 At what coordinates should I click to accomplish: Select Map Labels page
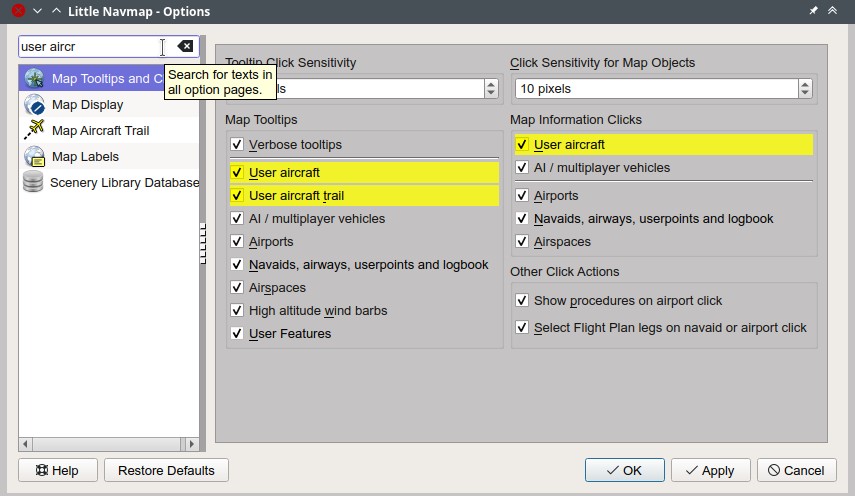pyautogui.click(x=109, y=156)
